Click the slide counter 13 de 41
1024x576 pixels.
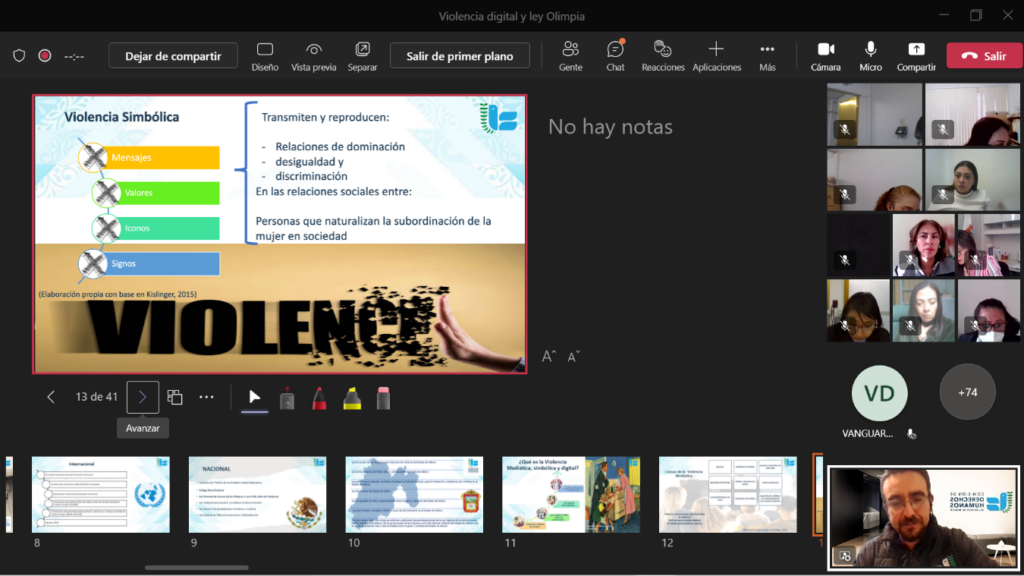point(97,397)
